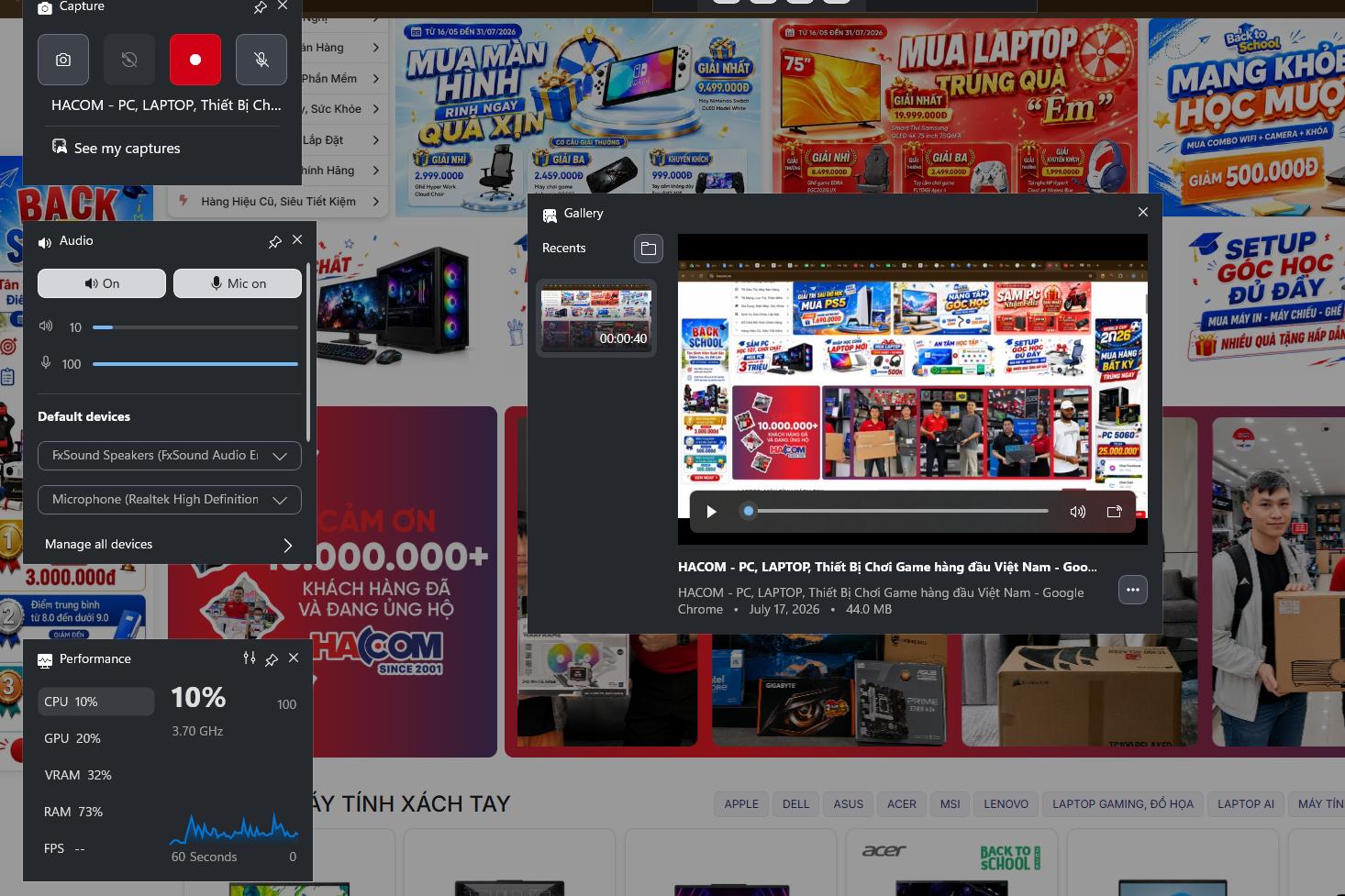Click the acer Back to School product card
This screenshot has width=1345, height=896.
point(951,863)
